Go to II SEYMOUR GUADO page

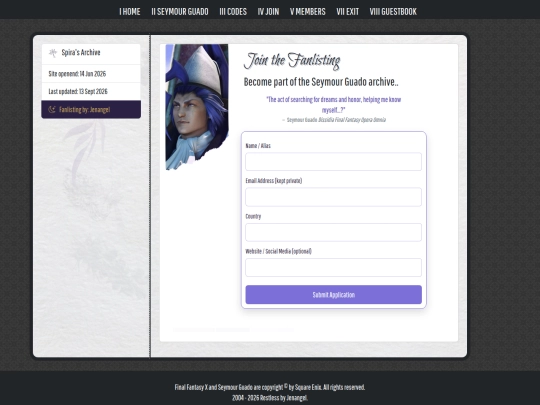tap(180, 12)
